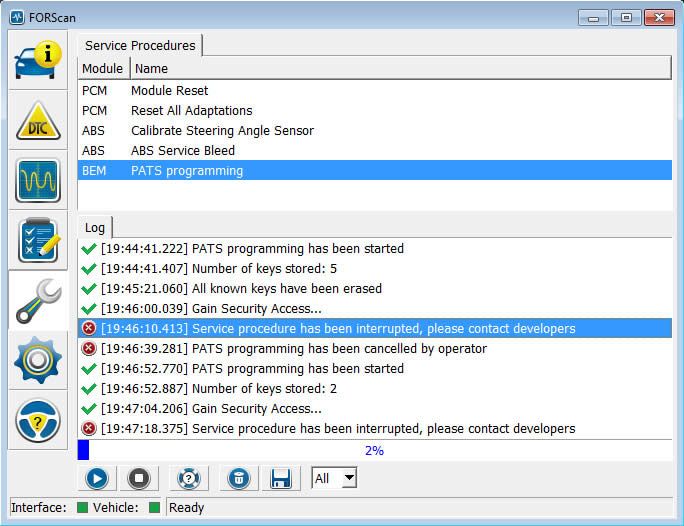Select the ABS Service Bleed procedure
The width and height of the screenshot is (684, 526).
(x=183, y=151)
